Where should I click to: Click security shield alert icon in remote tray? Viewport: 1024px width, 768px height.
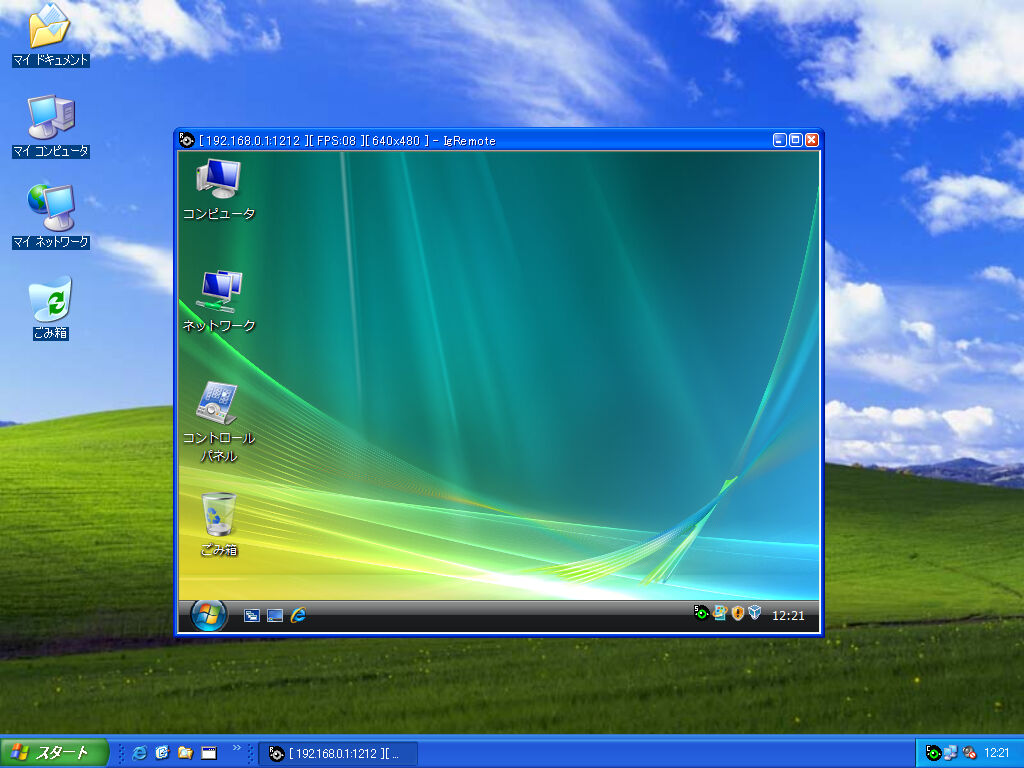pyautogui.click(x=737, y=613)
